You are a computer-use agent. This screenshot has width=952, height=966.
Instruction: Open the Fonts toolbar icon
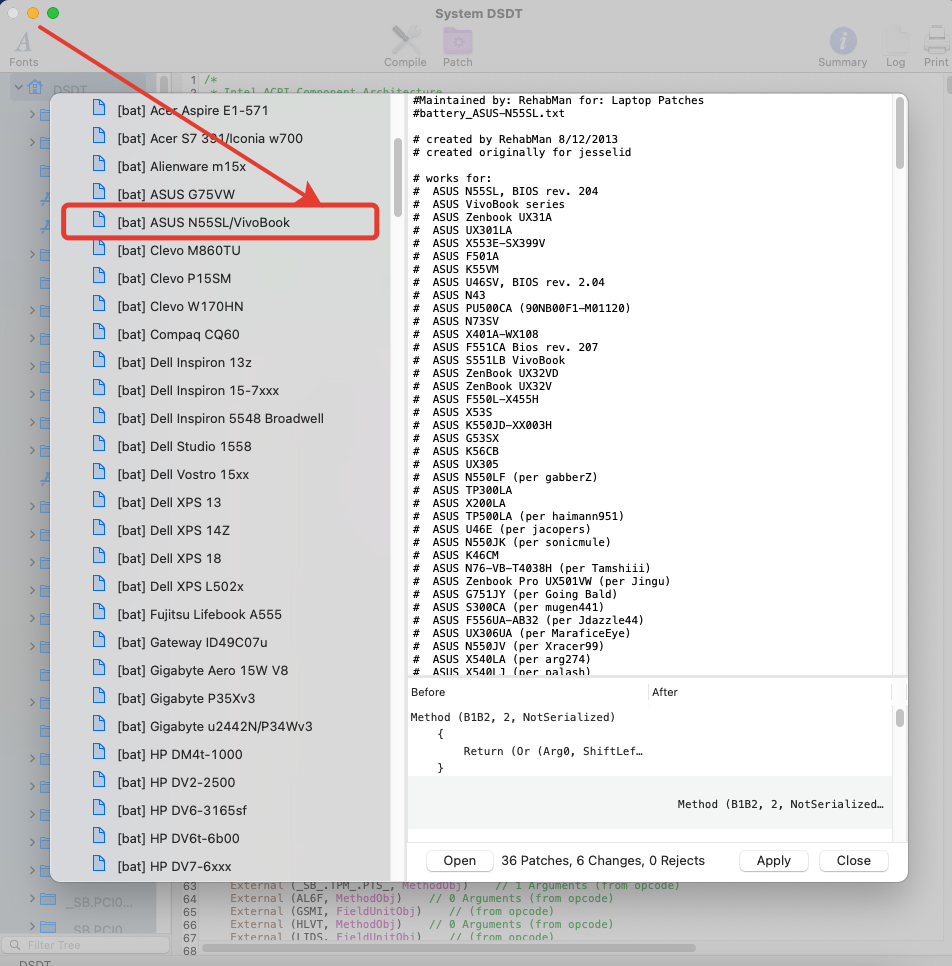click(x=23, y=48)
